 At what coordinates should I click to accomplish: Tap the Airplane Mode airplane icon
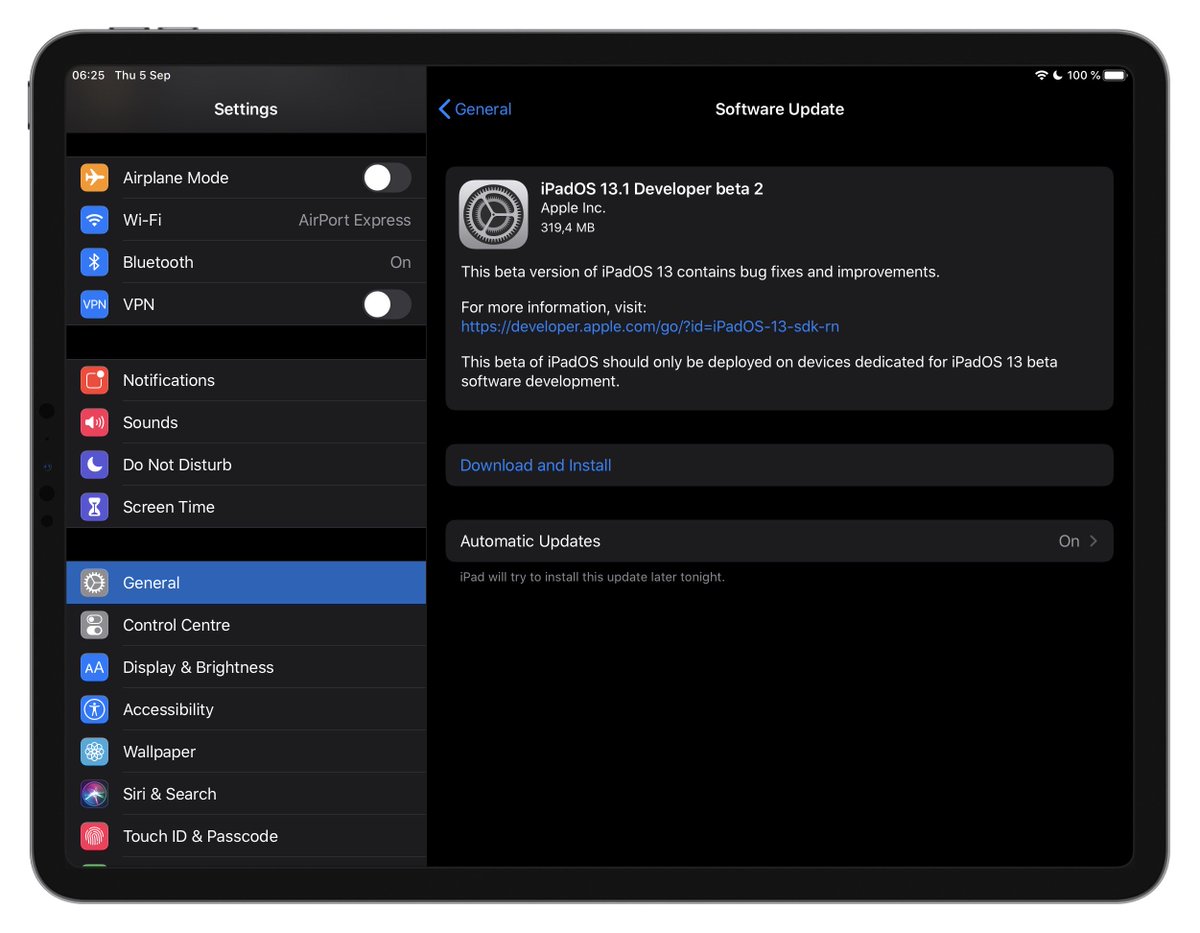point(93,177)
